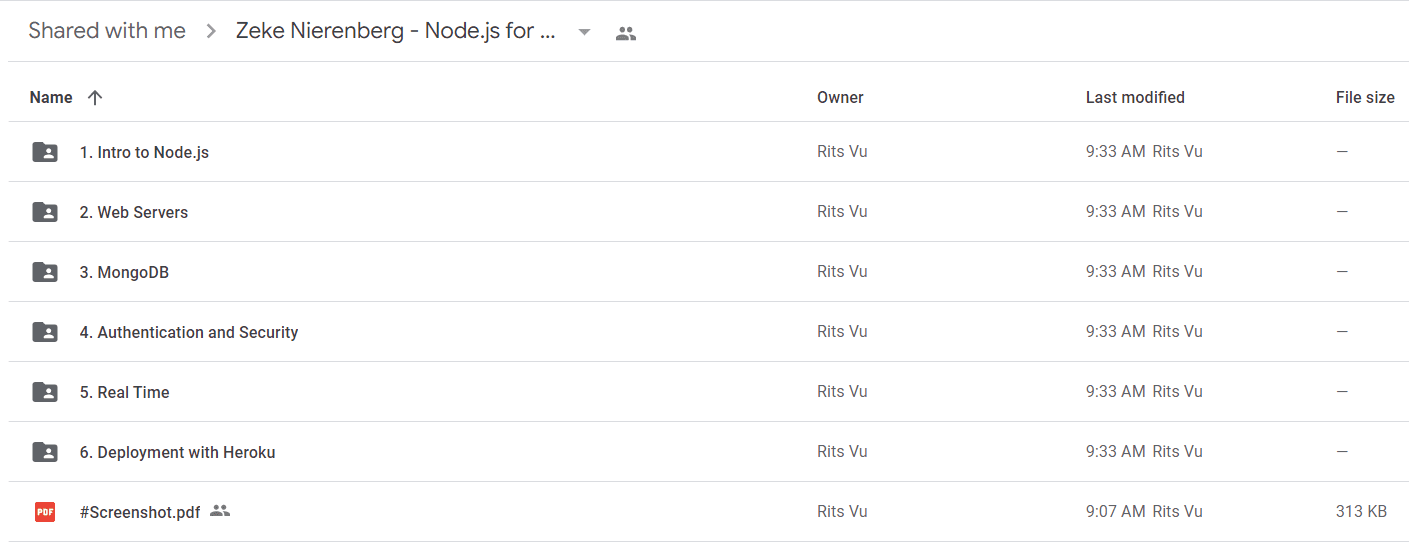This screenshot has height=543, width=1409.
Task: Click the shared folder icon beside MongoDB
Action: click(x=45, y=272)
